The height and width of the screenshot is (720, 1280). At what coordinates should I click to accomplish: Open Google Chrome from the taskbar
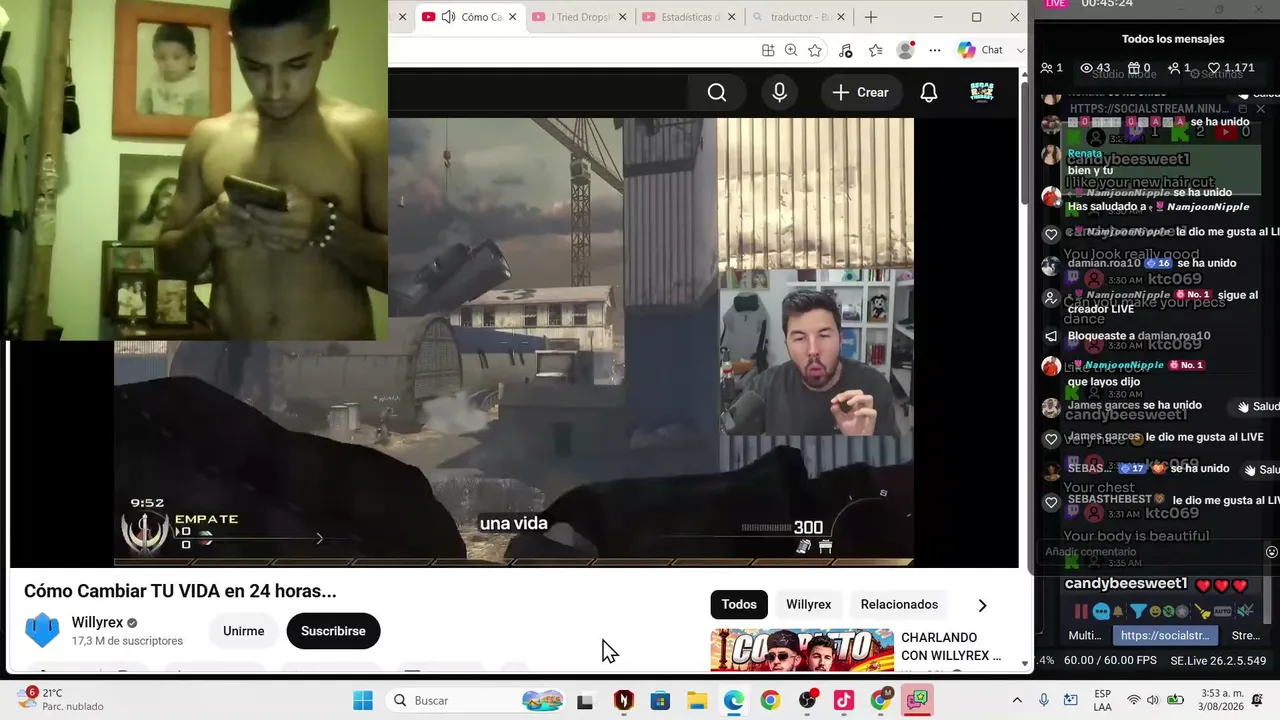[x=770, y=700]
